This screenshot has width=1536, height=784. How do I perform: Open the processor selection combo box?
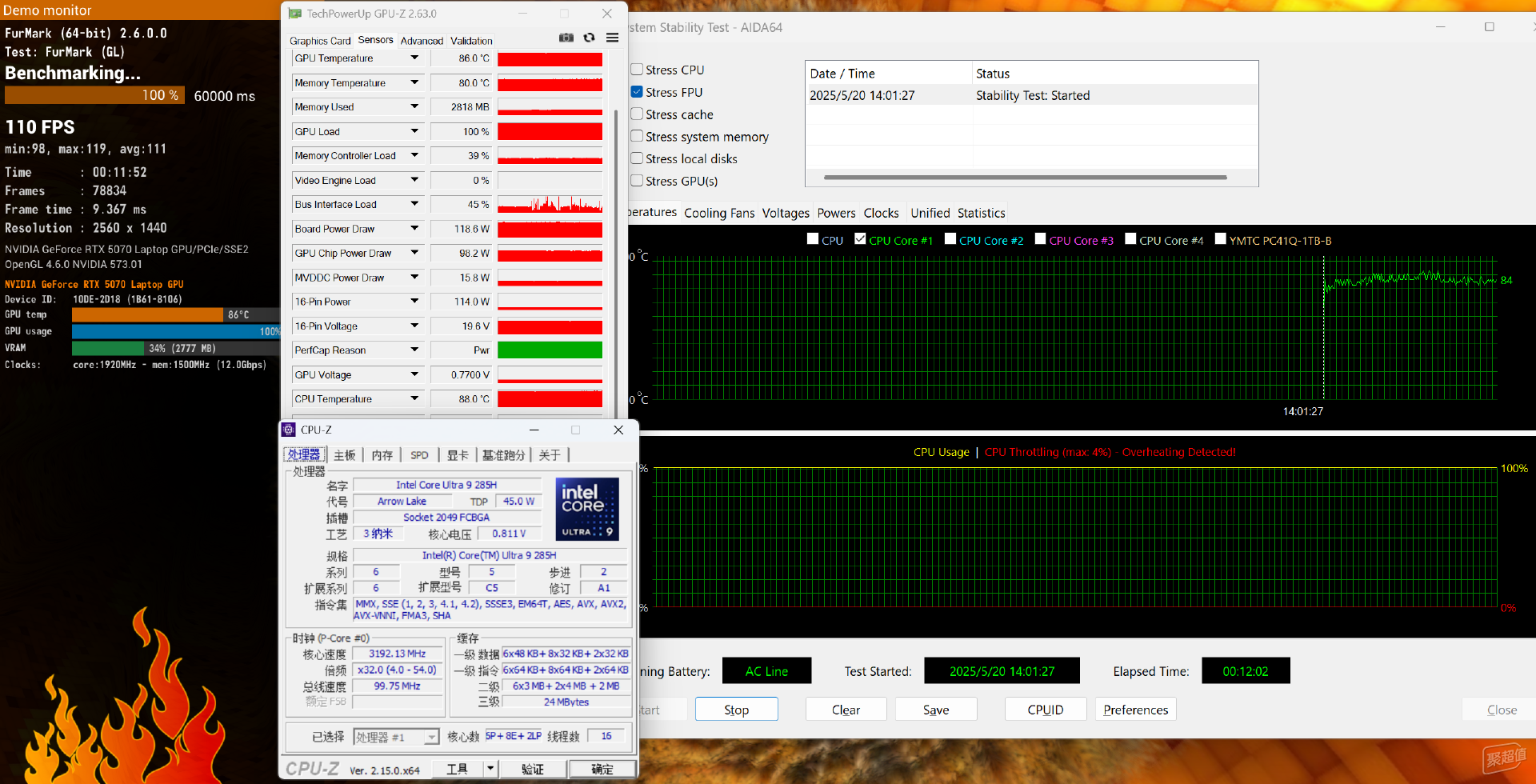click(397, 737)
